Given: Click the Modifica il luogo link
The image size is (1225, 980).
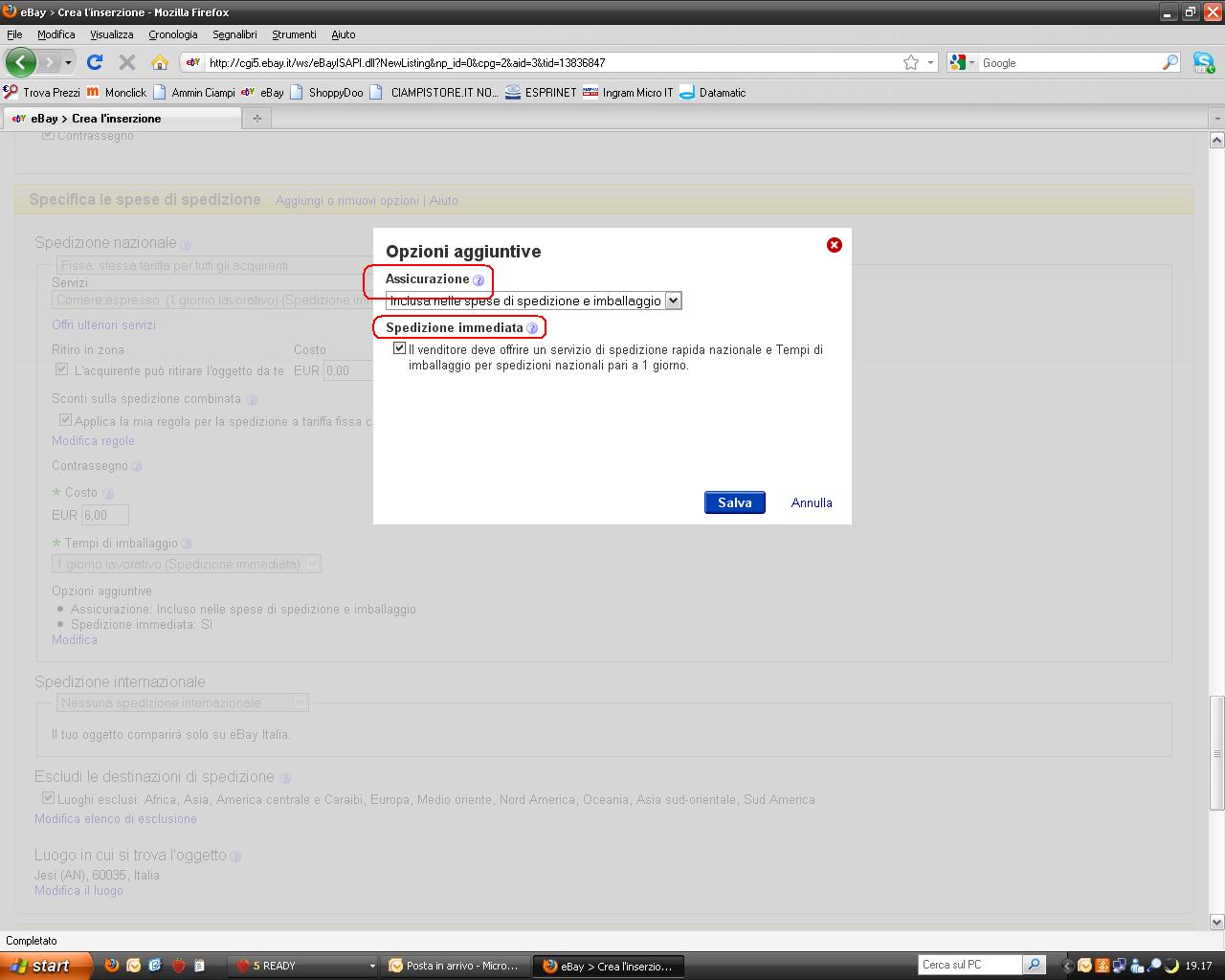Looking at the screenshot, I should (78, 891).
